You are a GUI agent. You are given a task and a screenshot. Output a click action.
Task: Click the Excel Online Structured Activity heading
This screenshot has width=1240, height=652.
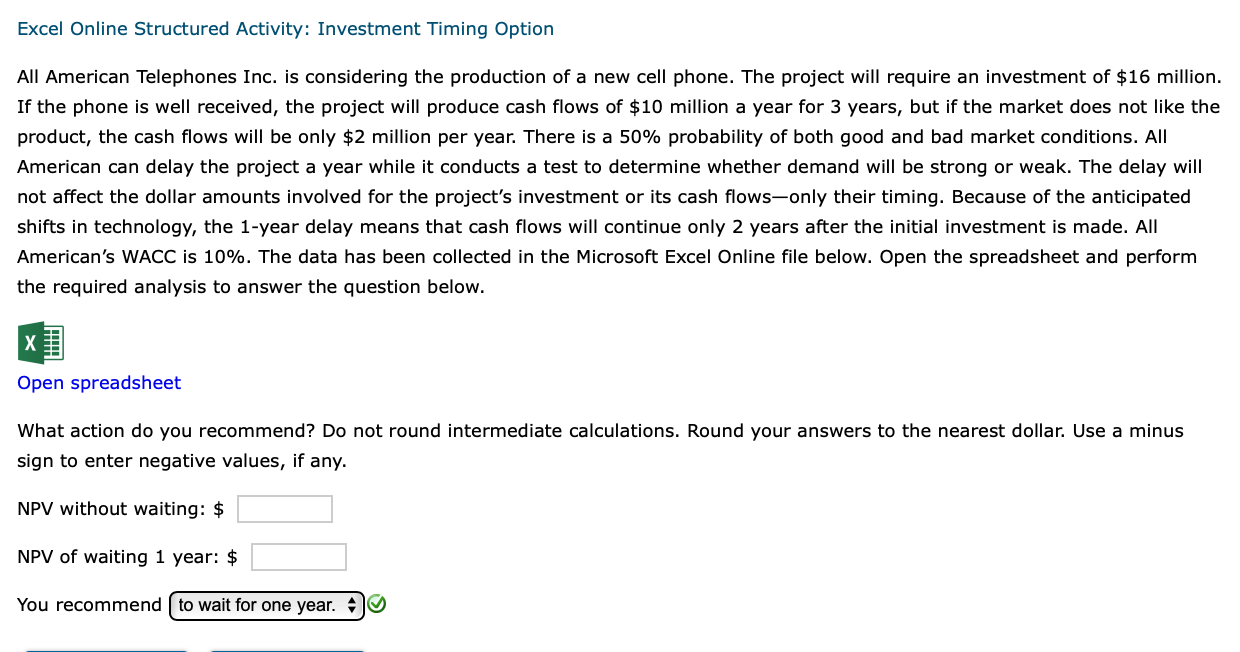click(x=285, y=28)
